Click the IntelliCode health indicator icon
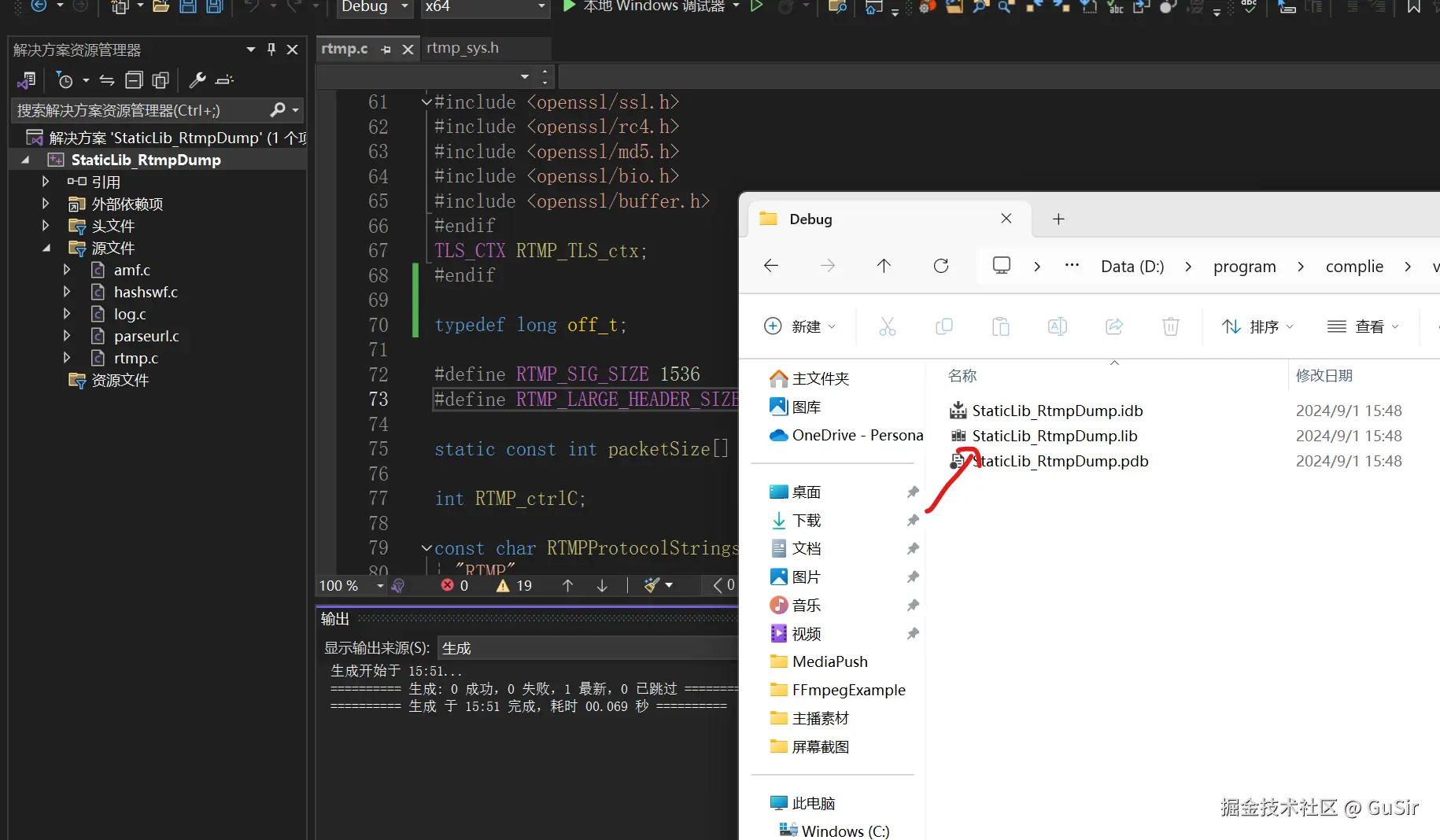1440x840 pixels. 398,585
